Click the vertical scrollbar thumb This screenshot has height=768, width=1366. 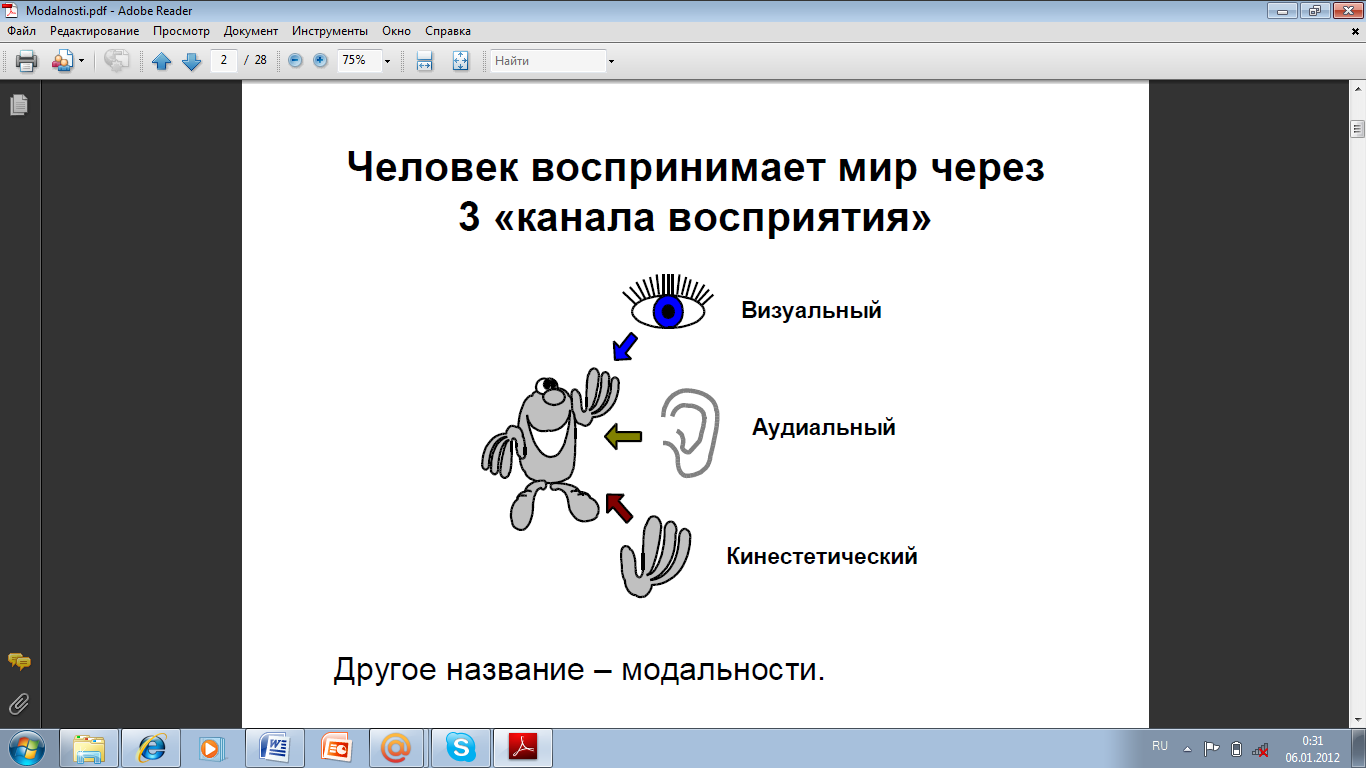click(1357, 128)
